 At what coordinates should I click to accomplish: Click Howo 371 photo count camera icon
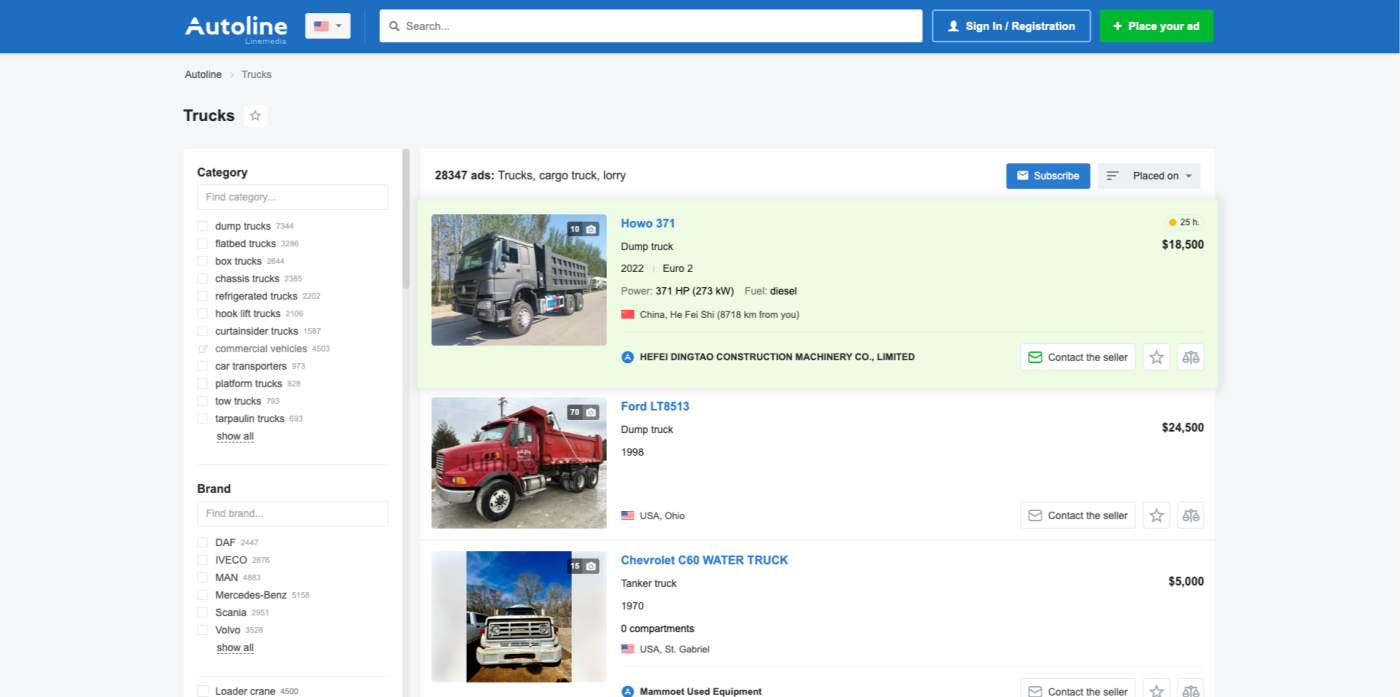point(591,229)
